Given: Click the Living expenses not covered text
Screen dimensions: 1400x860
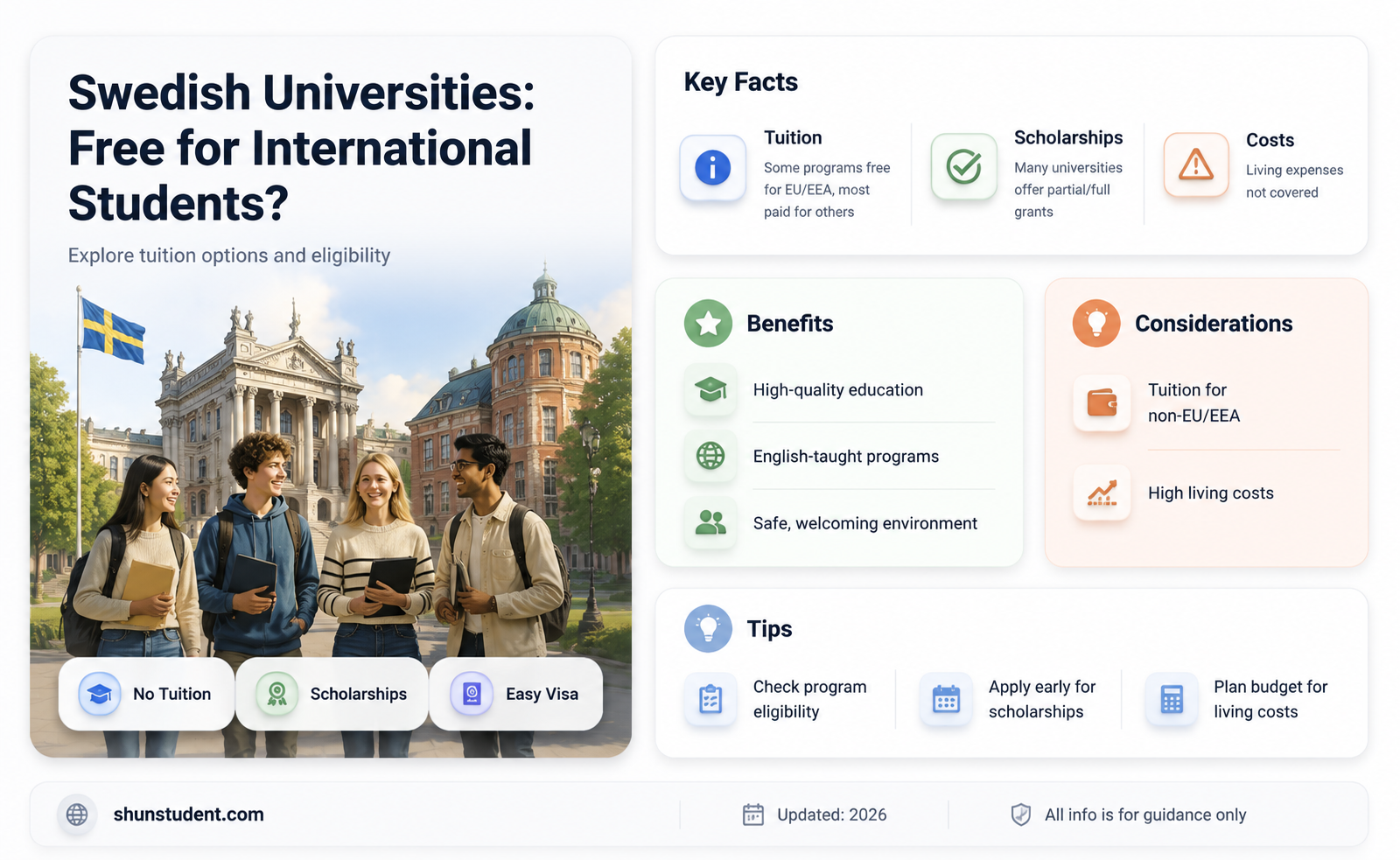Looking at the screenshot, I should [x=1294, y=181].
